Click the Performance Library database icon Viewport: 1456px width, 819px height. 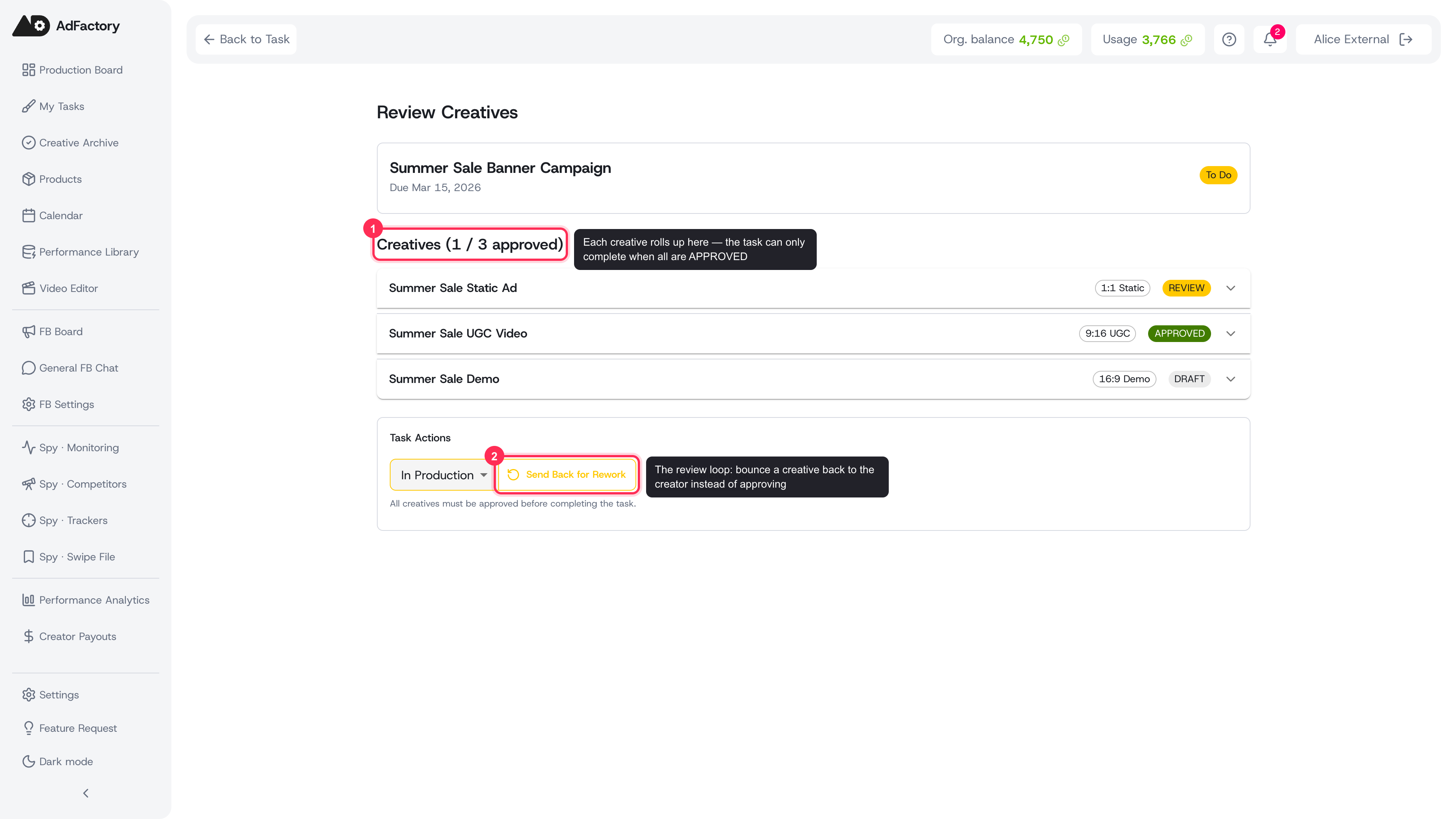[28, 252]
